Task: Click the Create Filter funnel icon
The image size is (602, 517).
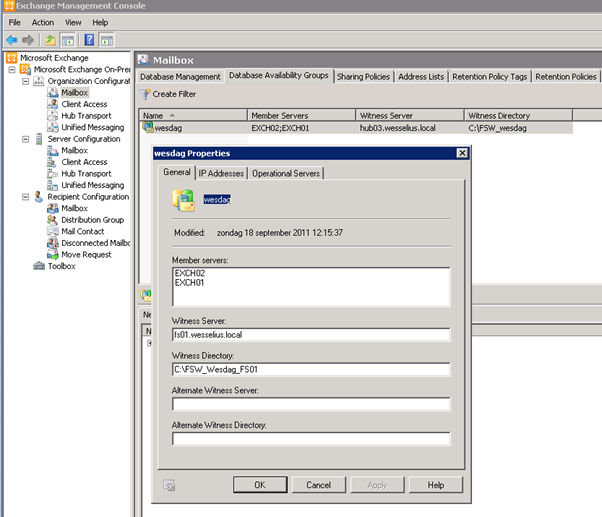Action: tap(145, 94)
